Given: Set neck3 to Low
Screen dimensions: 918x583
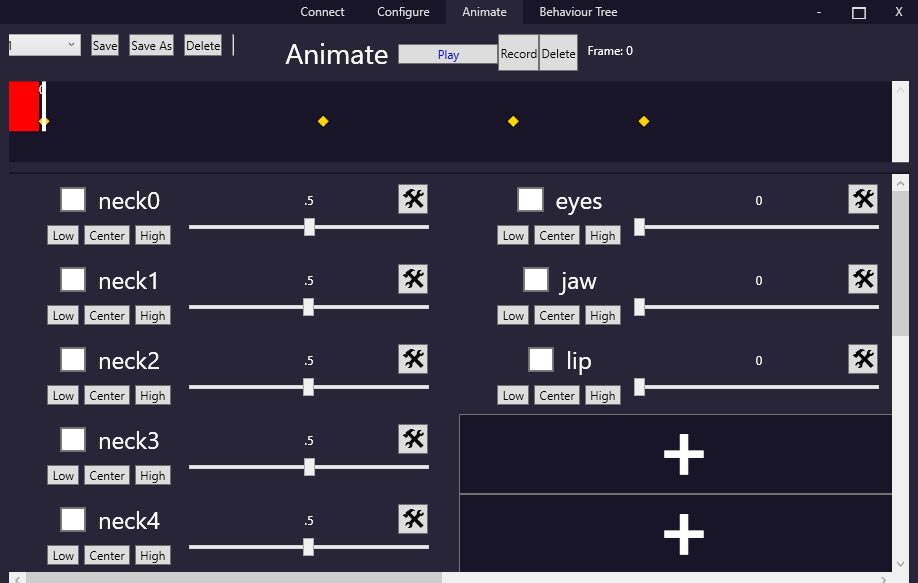Looking at the screenshot, I should 63,475.
